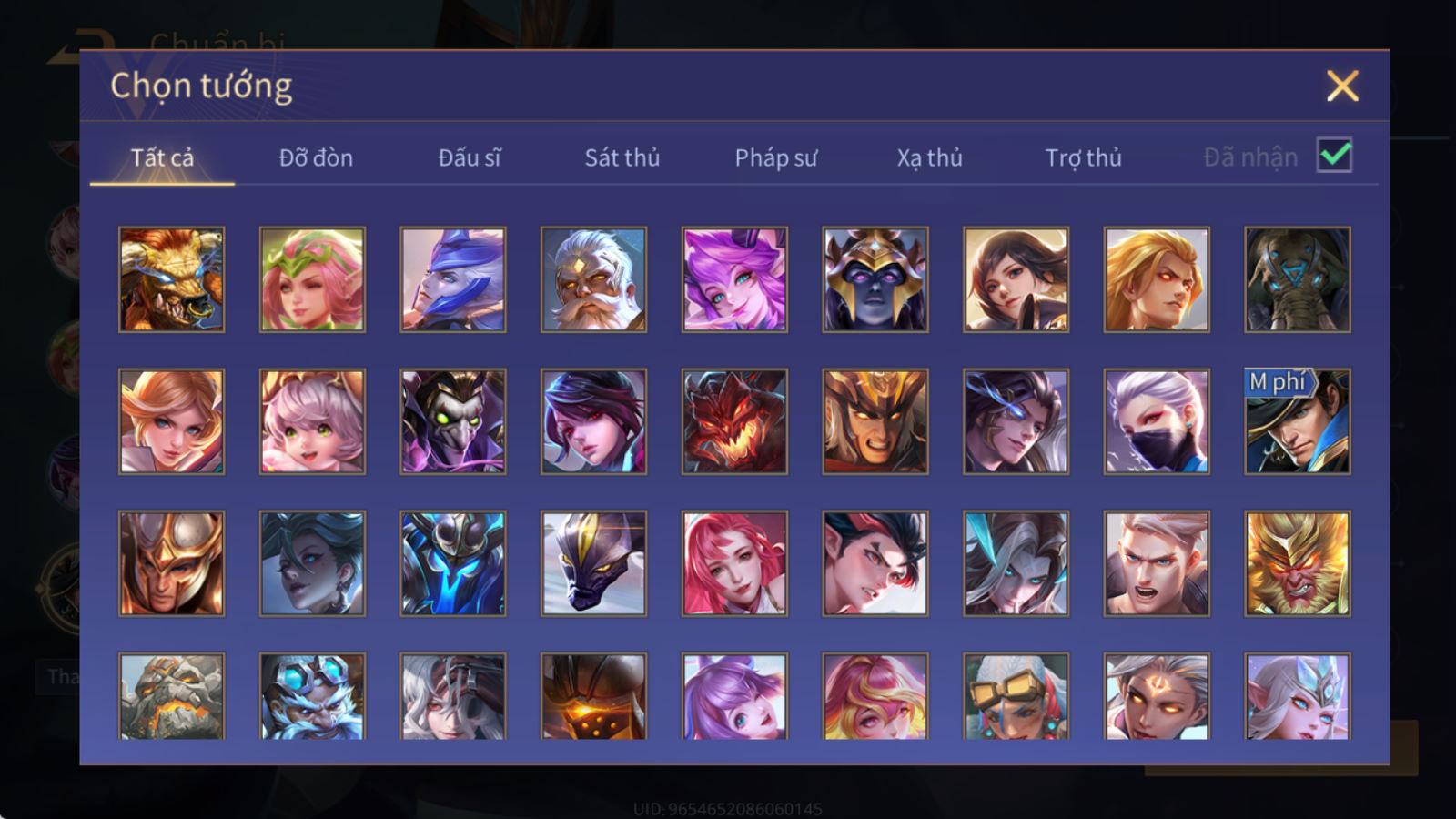
Task: Switch to the 'Đỡ đòn' tab
Action: [x=316, y=157]
